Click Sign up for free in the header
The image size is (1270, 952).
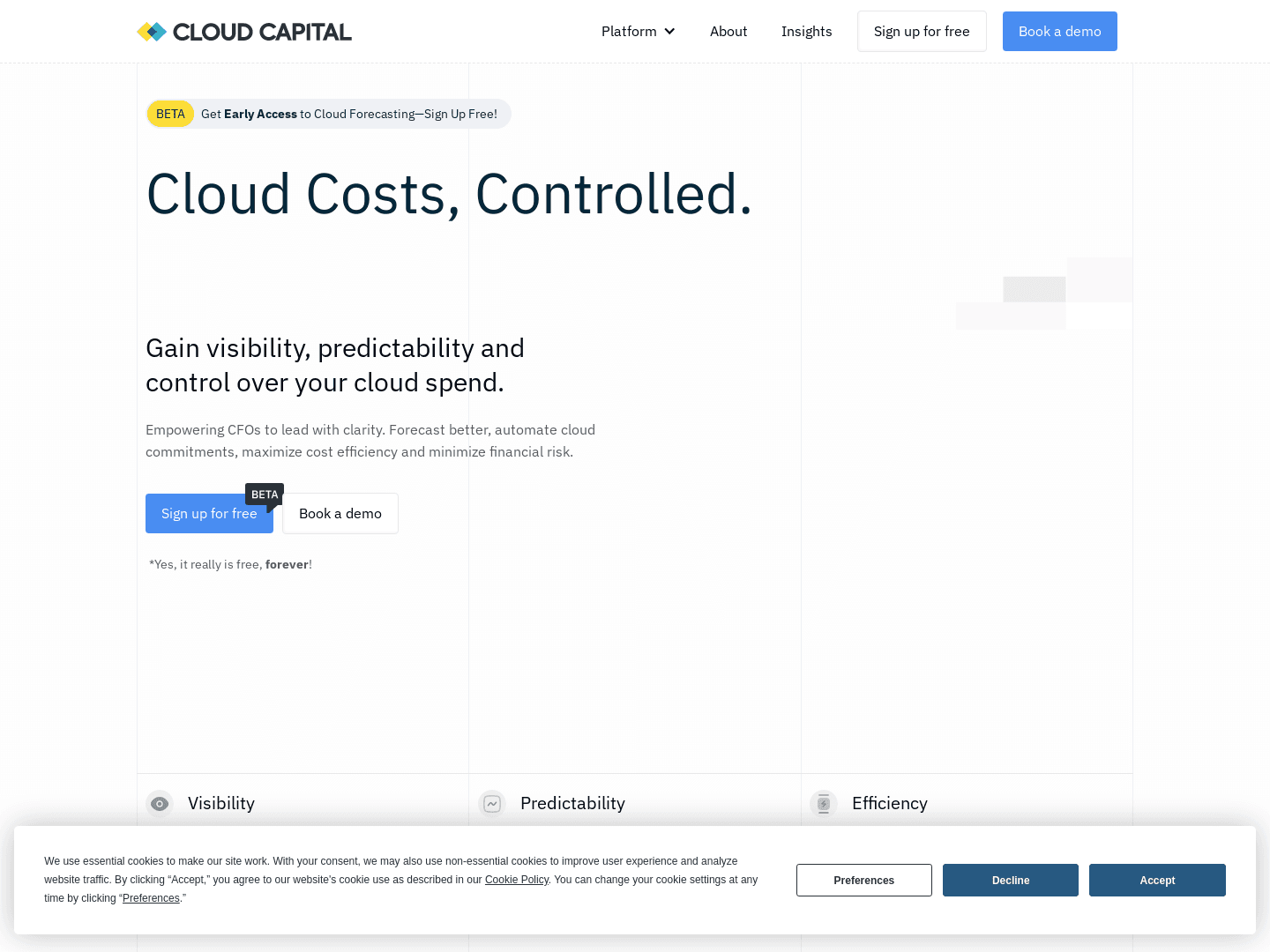(x=922, y=31)
